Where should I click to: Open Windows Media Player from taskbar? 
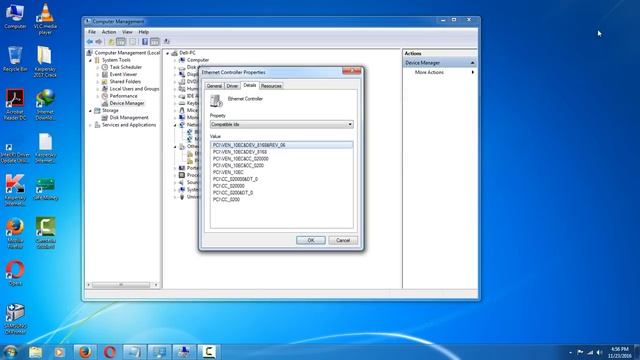[x=59, y=352]
